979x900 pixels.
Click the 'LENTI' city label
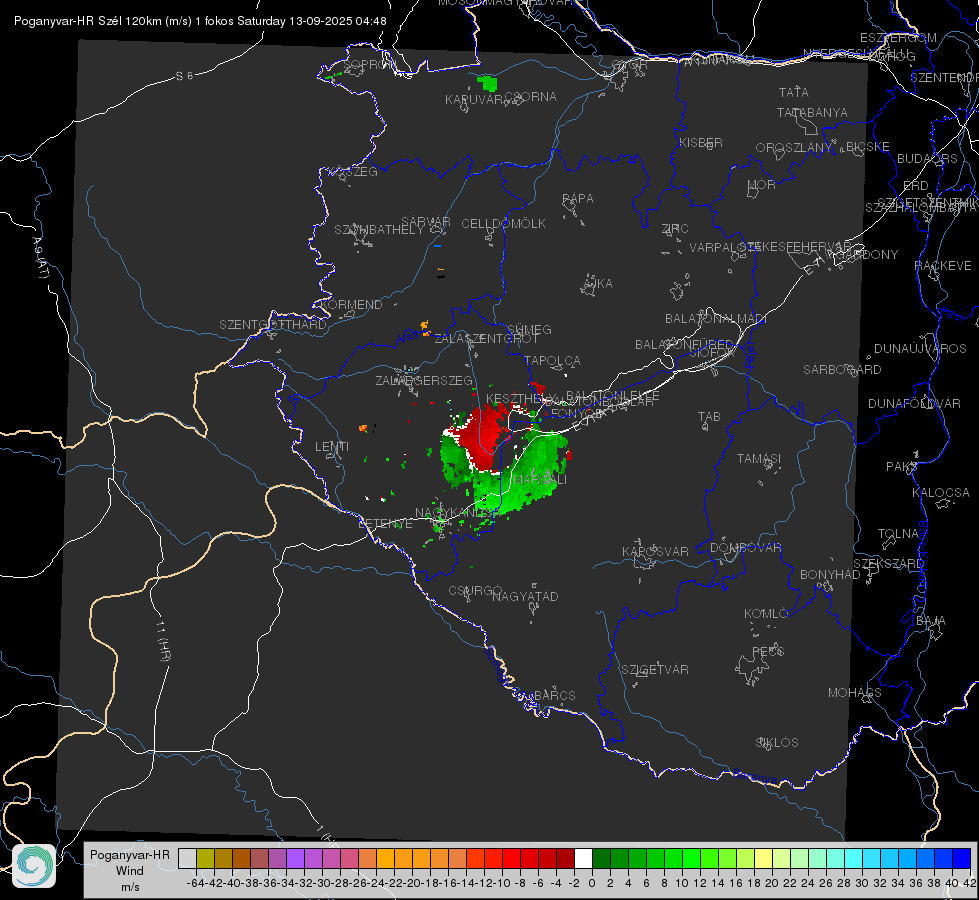point(332,447)
